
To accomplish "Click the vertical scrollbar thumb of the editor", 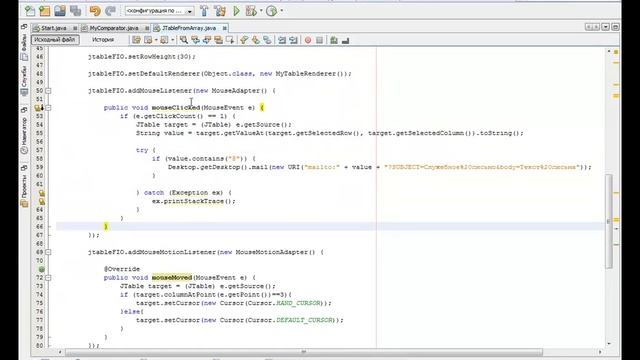I will click(x=609, y=221).
